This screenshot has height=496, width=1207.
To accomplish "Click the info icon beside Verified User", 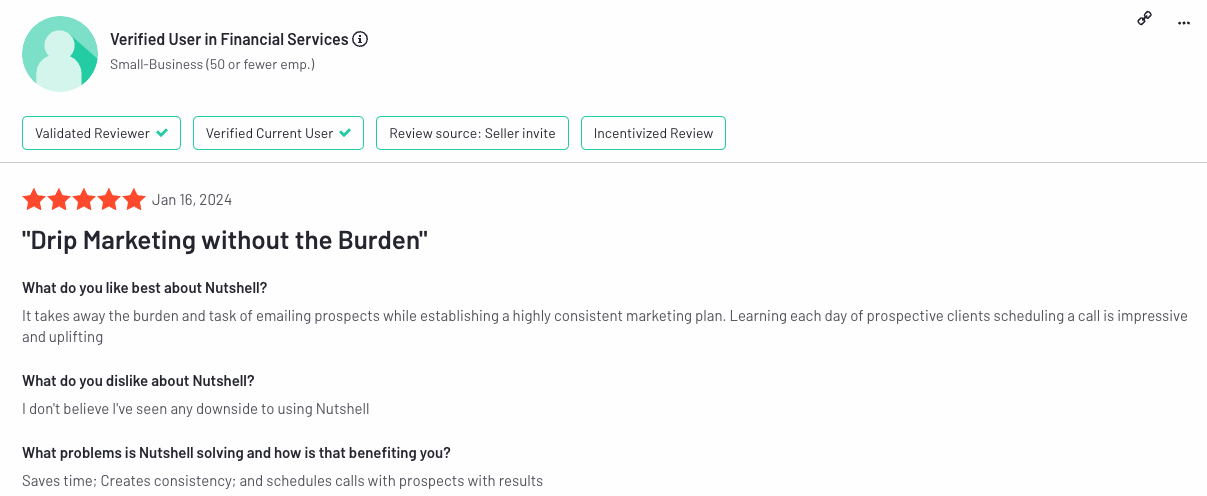I will [x=361, y=40].
